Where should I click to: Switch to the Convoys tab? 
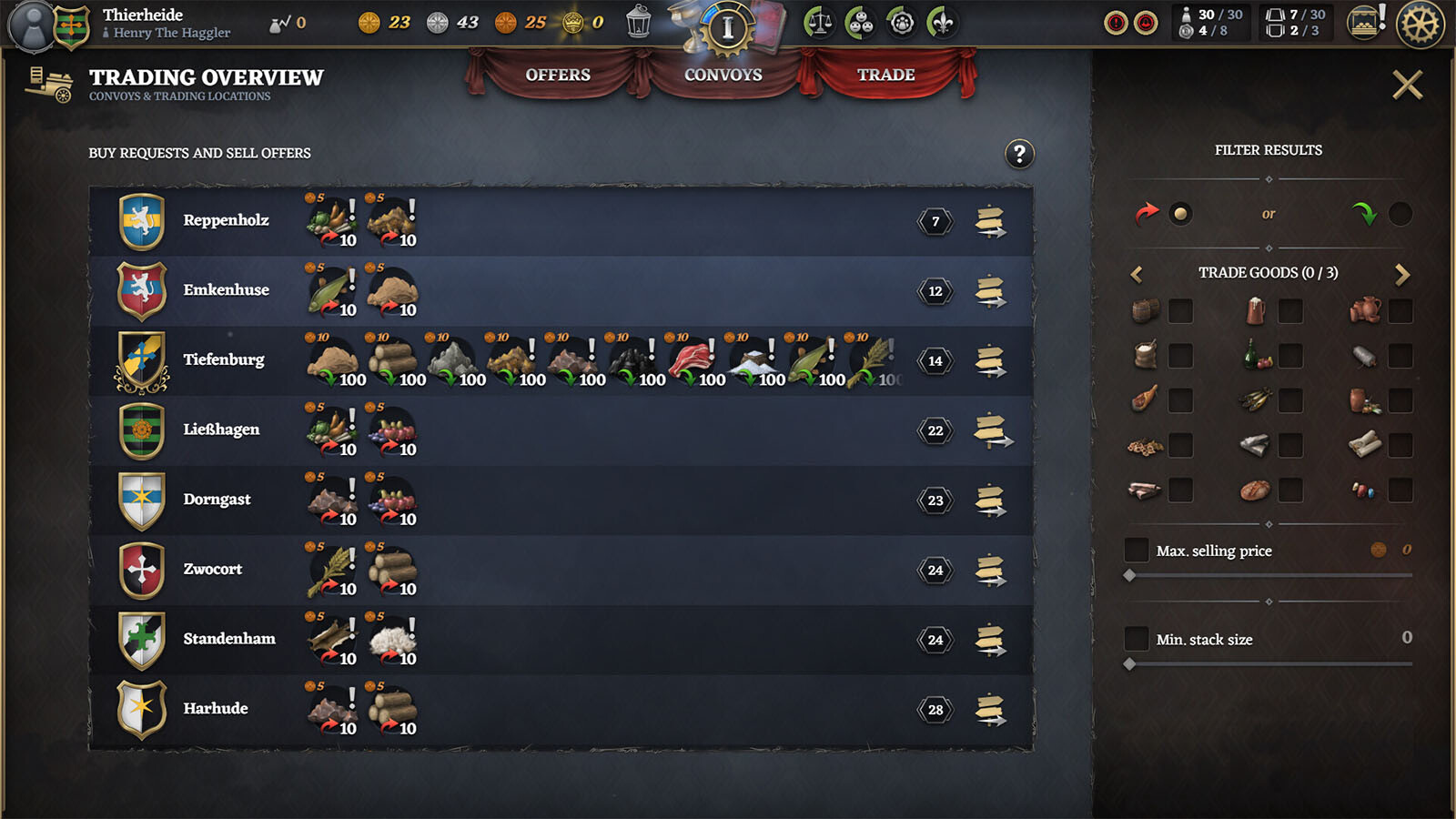point(723,75)
